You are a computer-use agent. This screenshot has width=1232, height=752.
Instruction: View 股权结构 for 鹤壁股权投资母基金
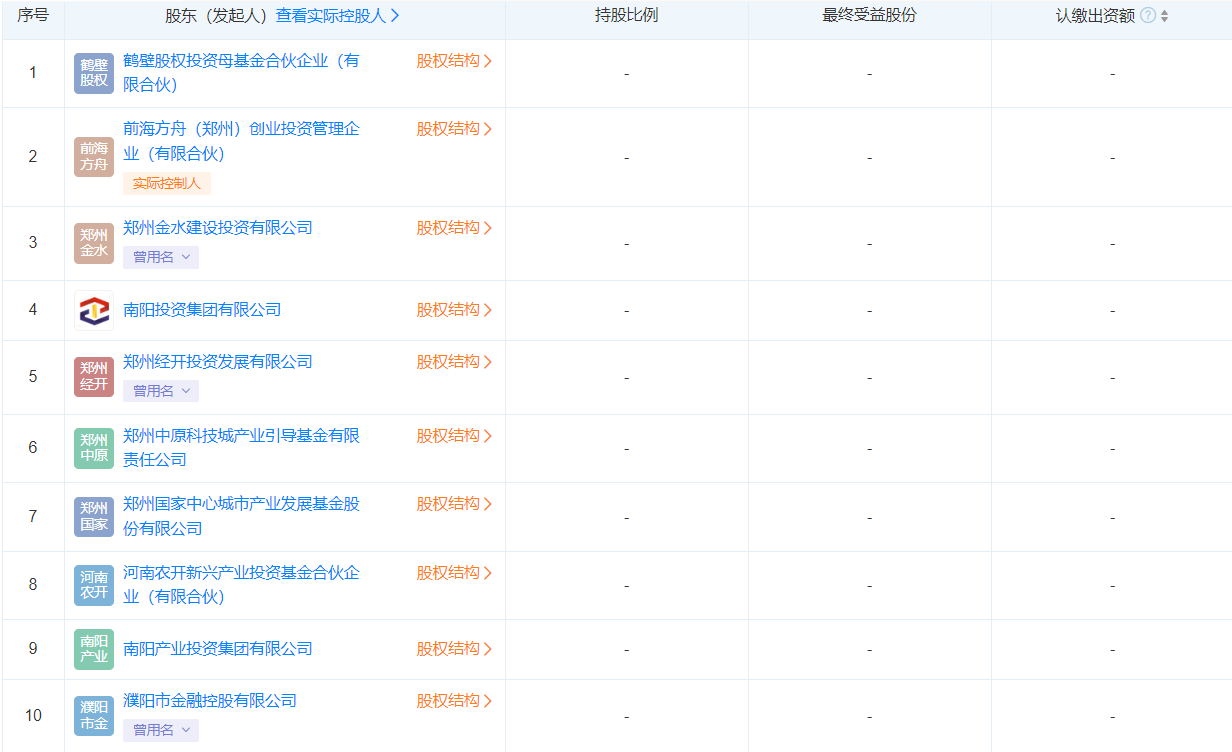(455, 61)
